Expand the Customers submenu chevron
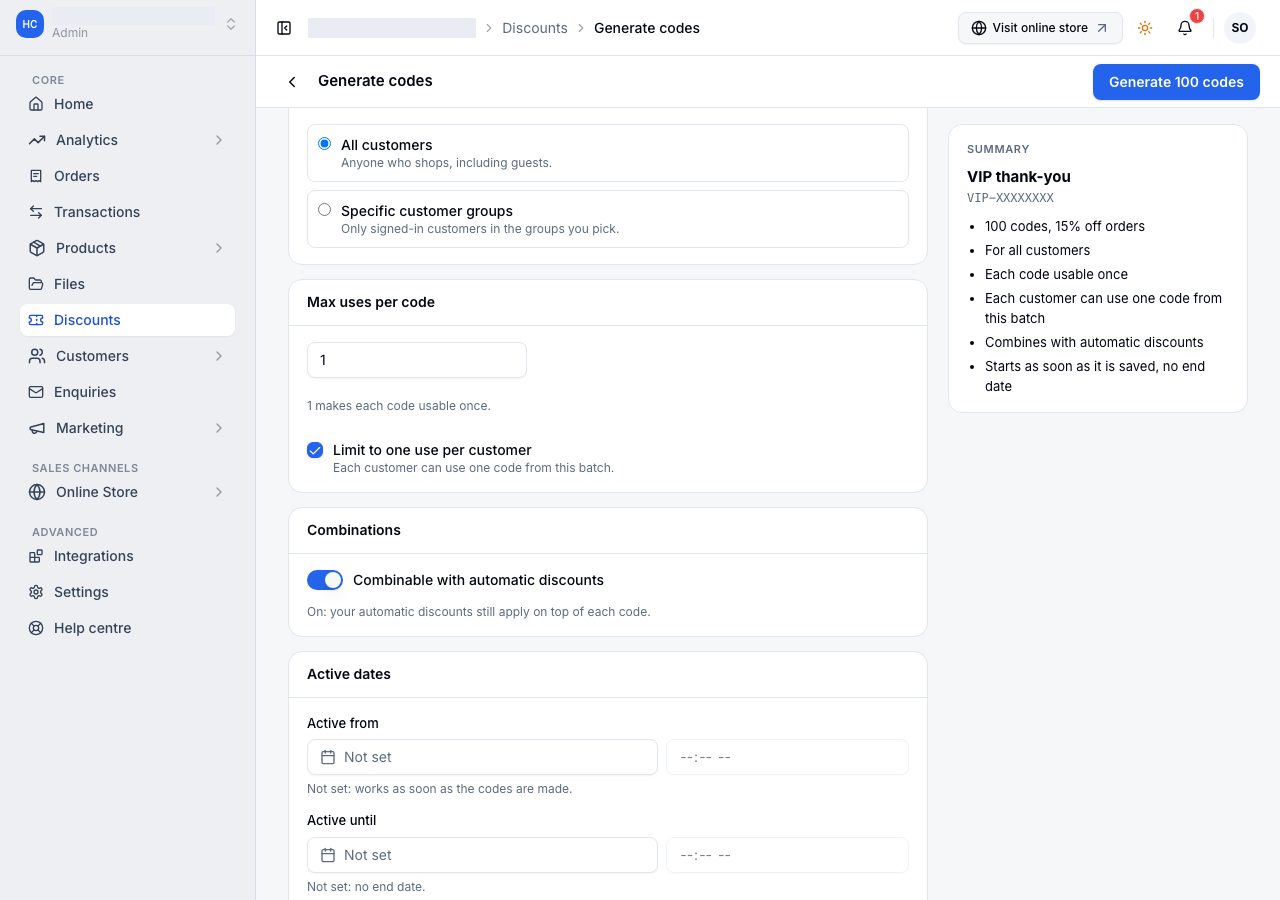The height and width of the screenshot is (900, 1280). pos(219,356)
